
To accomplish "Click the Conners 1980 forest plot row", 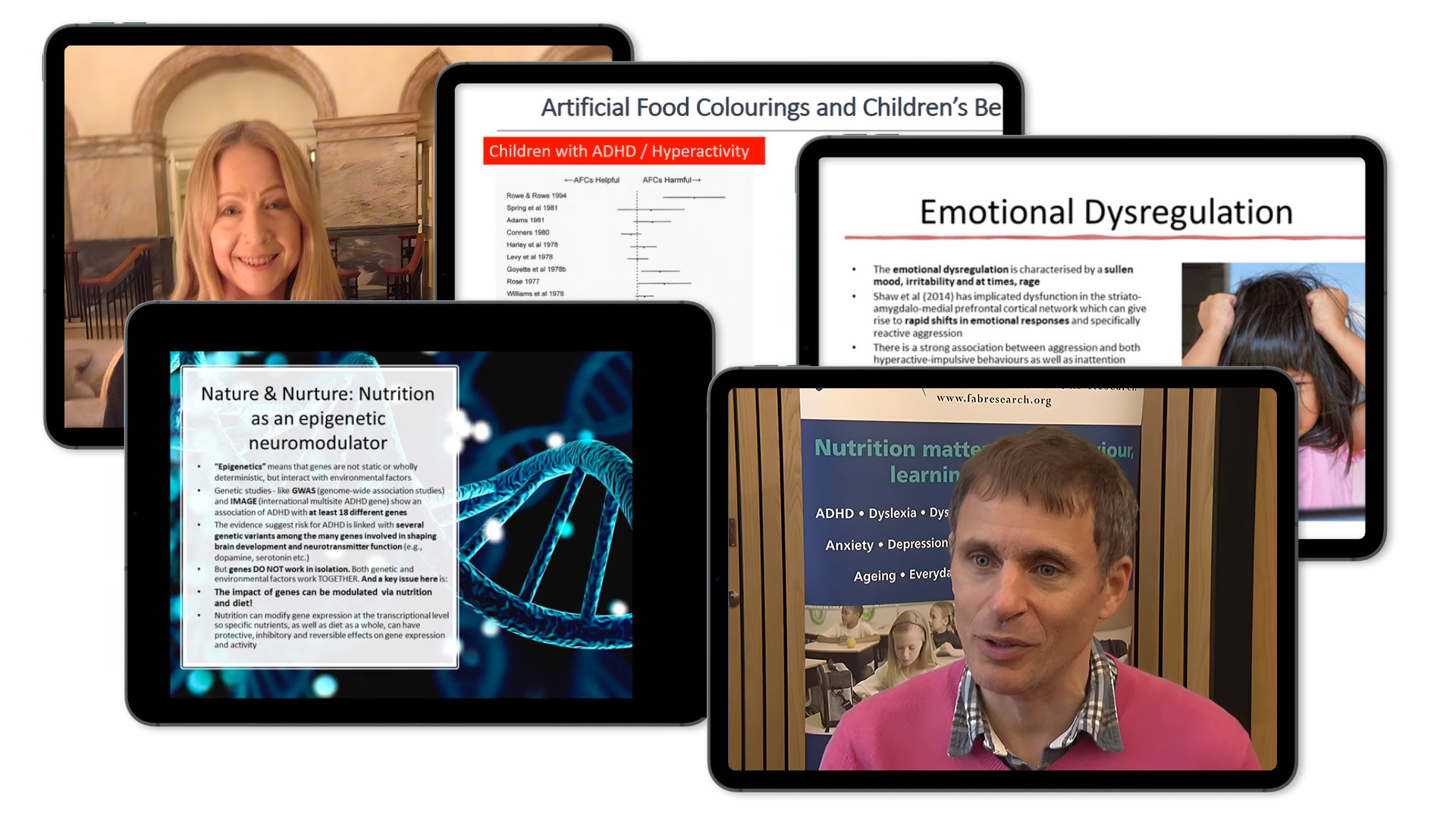I will [528, 233].
